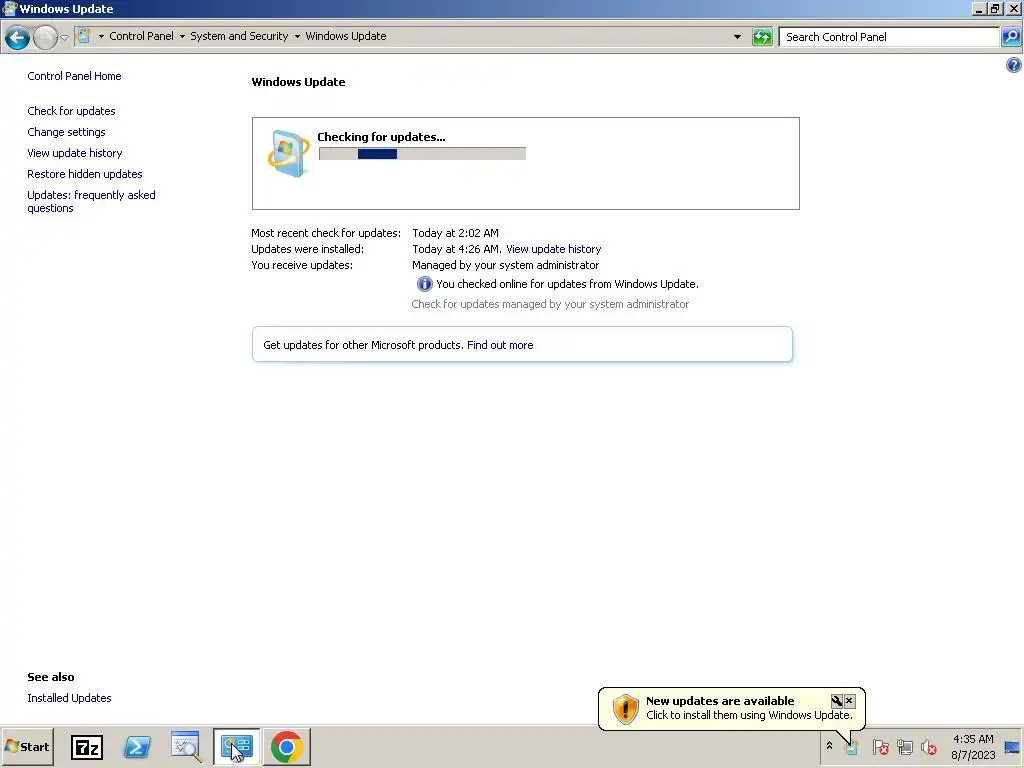Image resolution: width=1024 pixels, height=768 pixels.
Task: Click the Windows Update shield icon in panel
Action: point(288,153)
